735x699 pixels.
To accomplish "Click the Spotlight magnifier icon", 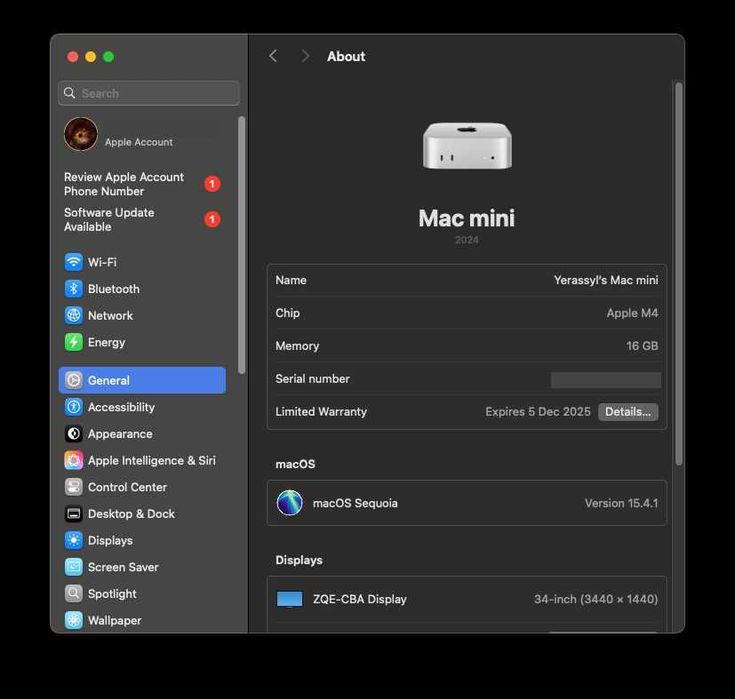I will pos(74,594).
